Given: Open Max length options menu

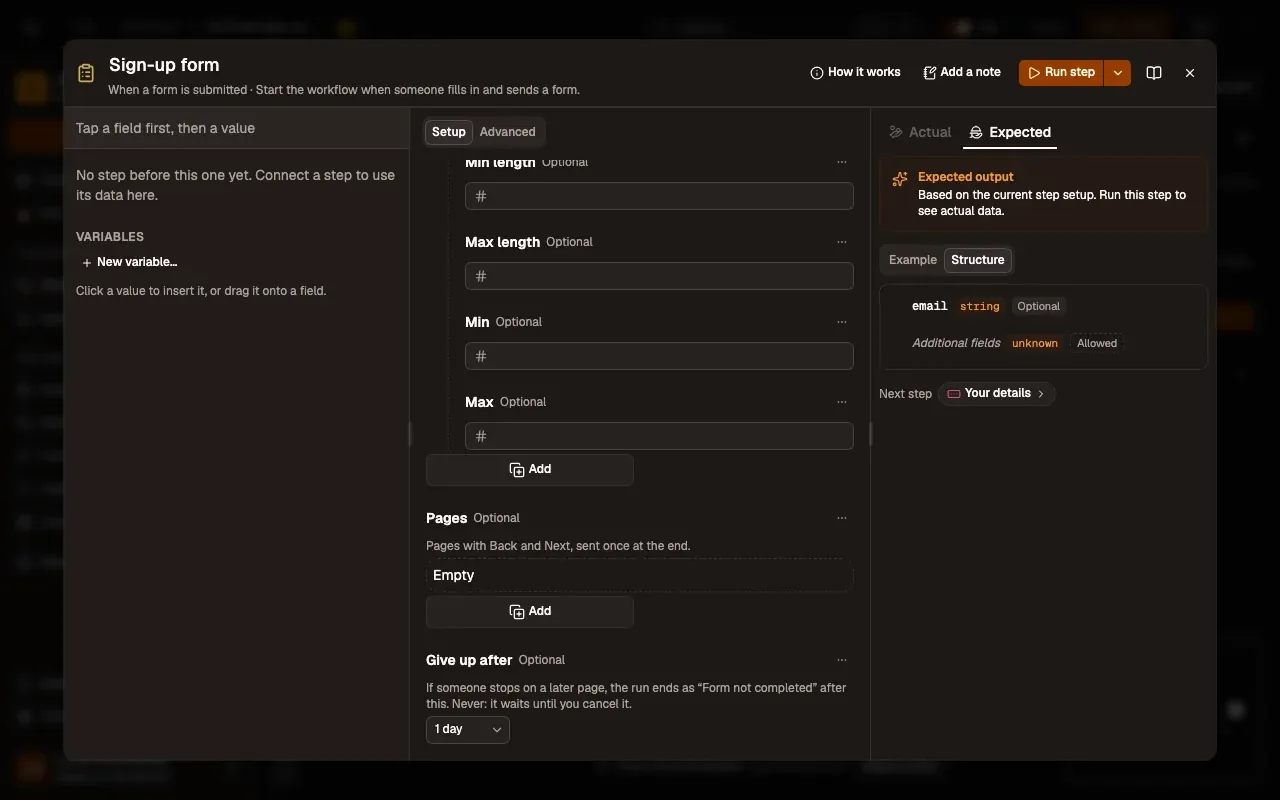Looking at the screenshot, I should click(842, 242).
